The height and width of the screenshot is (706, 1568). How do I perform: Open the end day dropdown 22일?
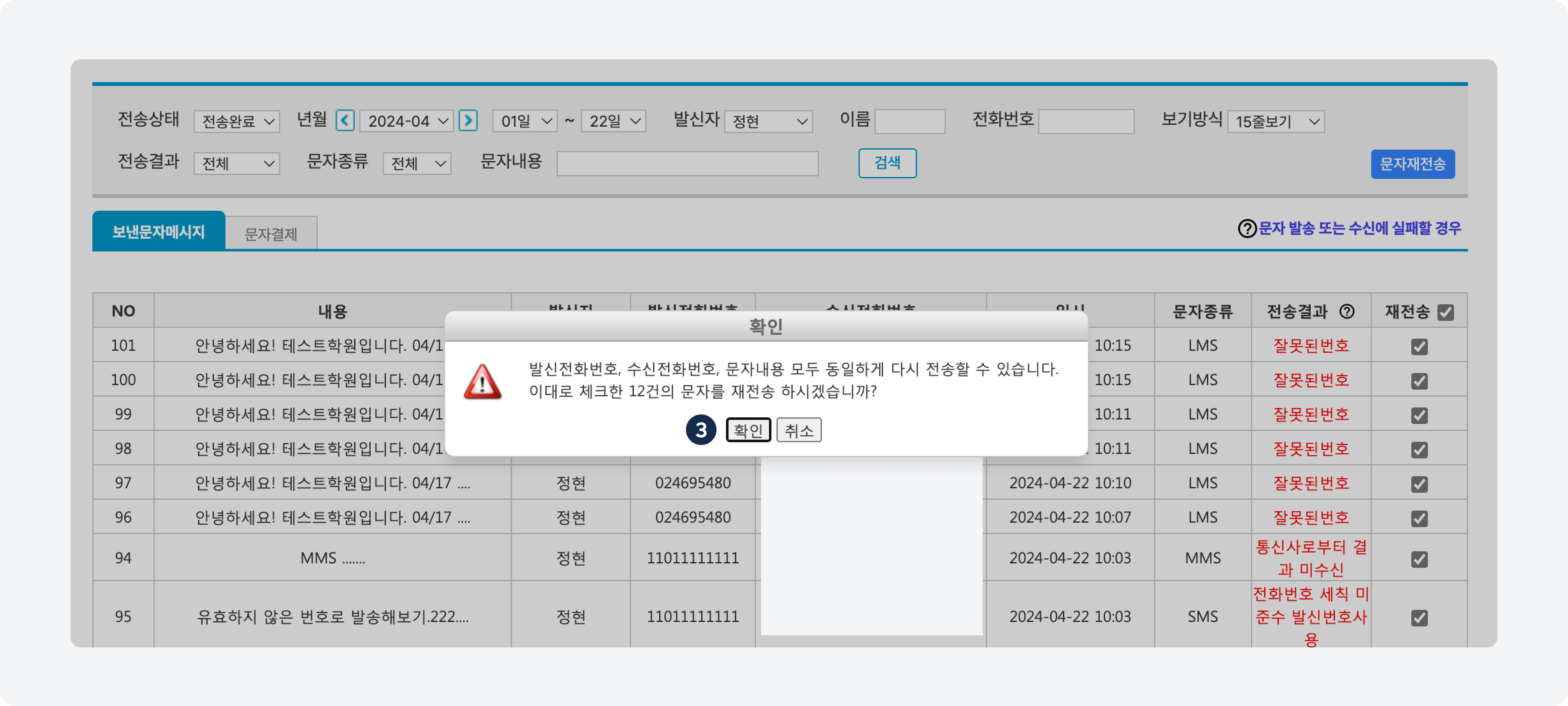pyautogui.click(x=614, y=121)
